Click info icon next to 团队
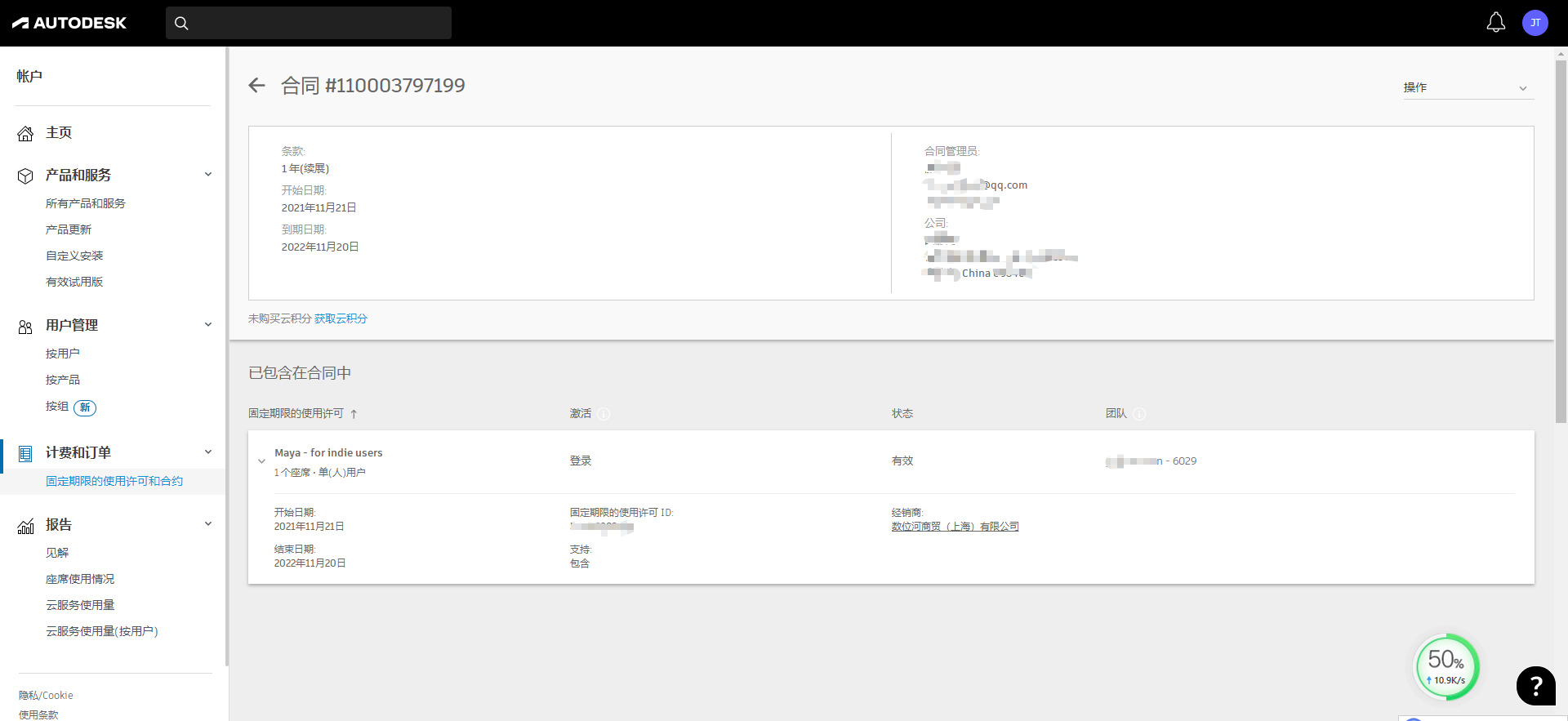 coord(1139,414)
